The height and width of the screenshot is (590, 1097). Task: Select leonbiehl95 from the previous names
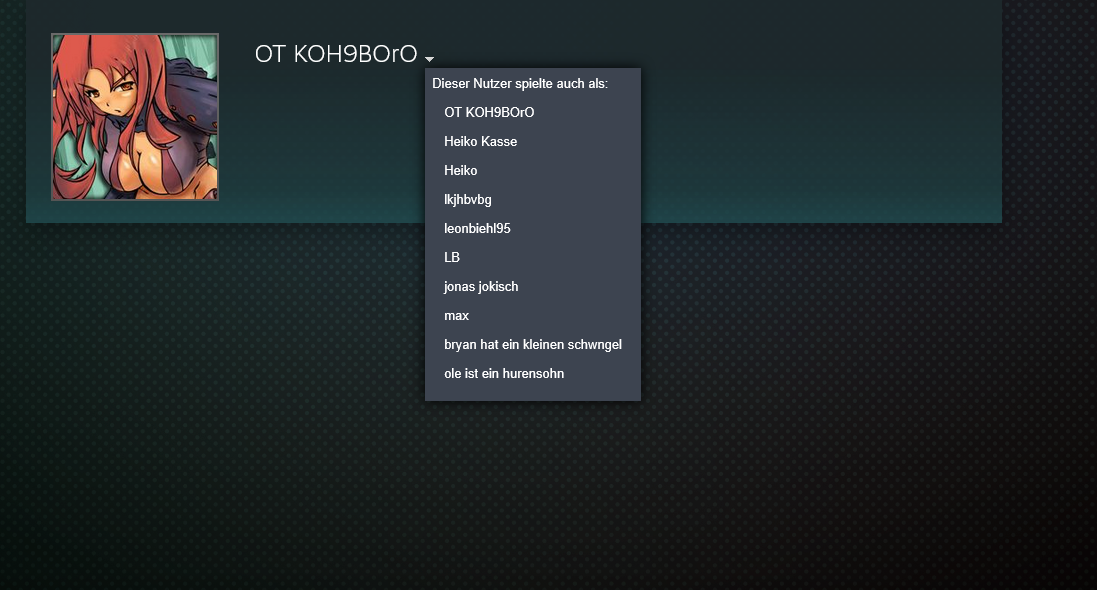tap(477, 228)
